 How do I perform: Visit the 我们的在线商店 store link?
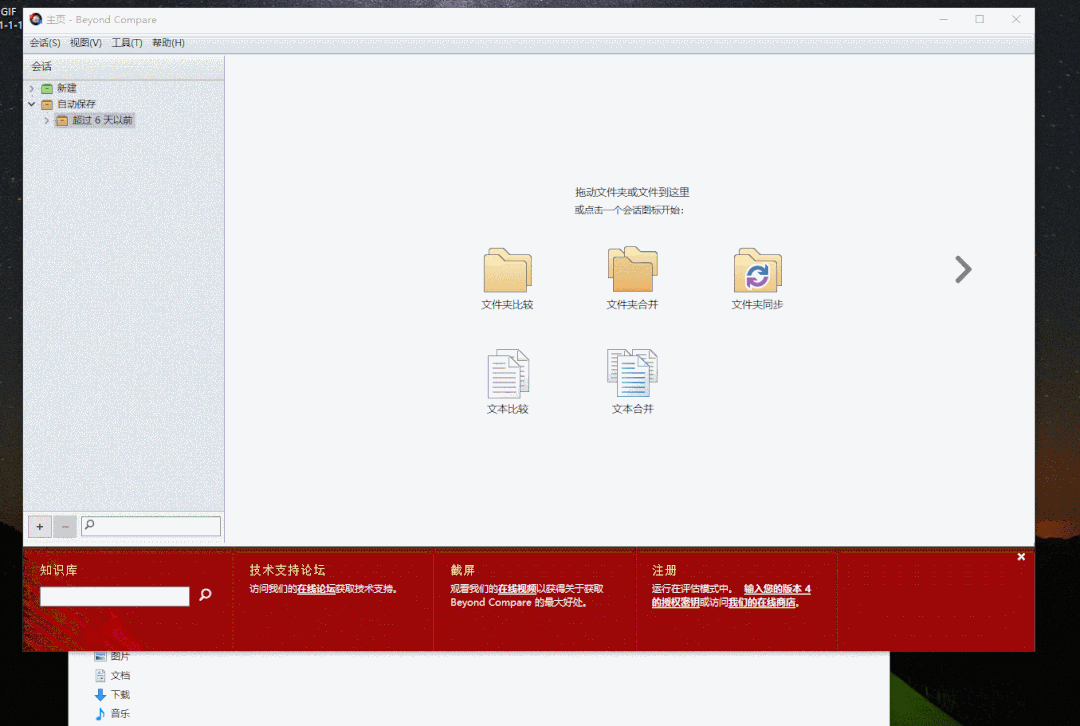coord(762,603)
